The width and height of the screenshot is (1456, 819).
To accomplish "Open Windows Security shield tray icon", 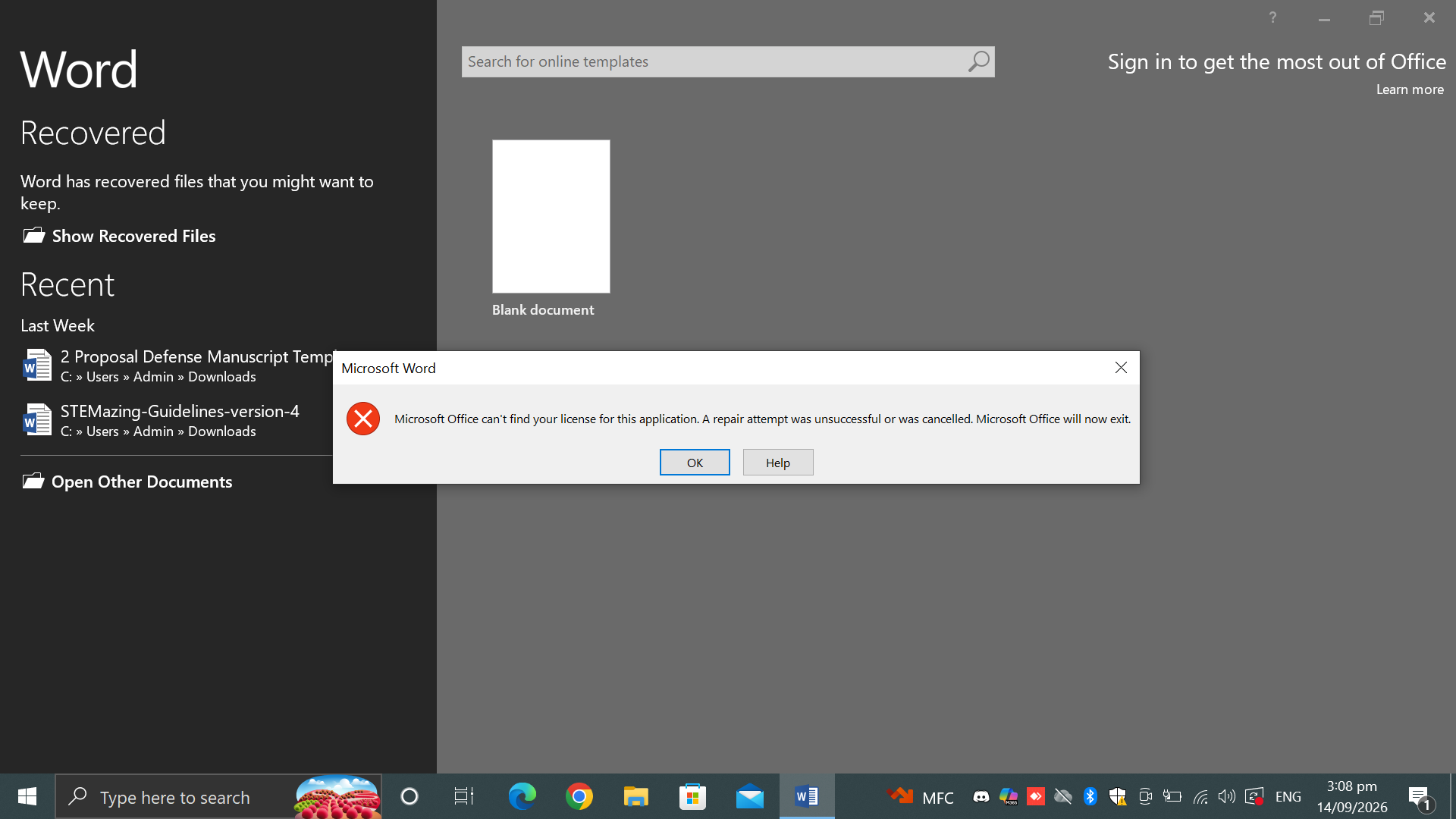I will (x=1117, y=796).
